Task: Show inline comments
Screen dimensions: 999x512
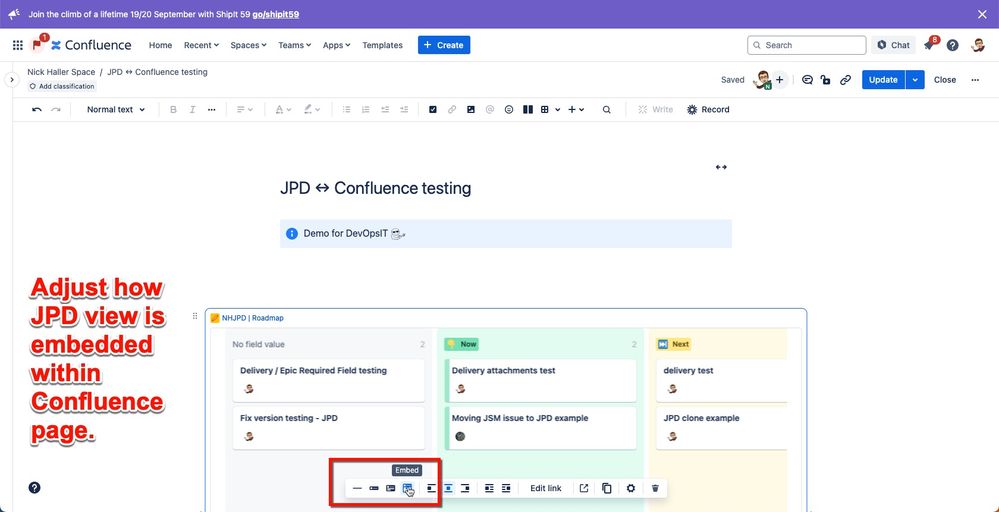Action: (x=807, y=80)
